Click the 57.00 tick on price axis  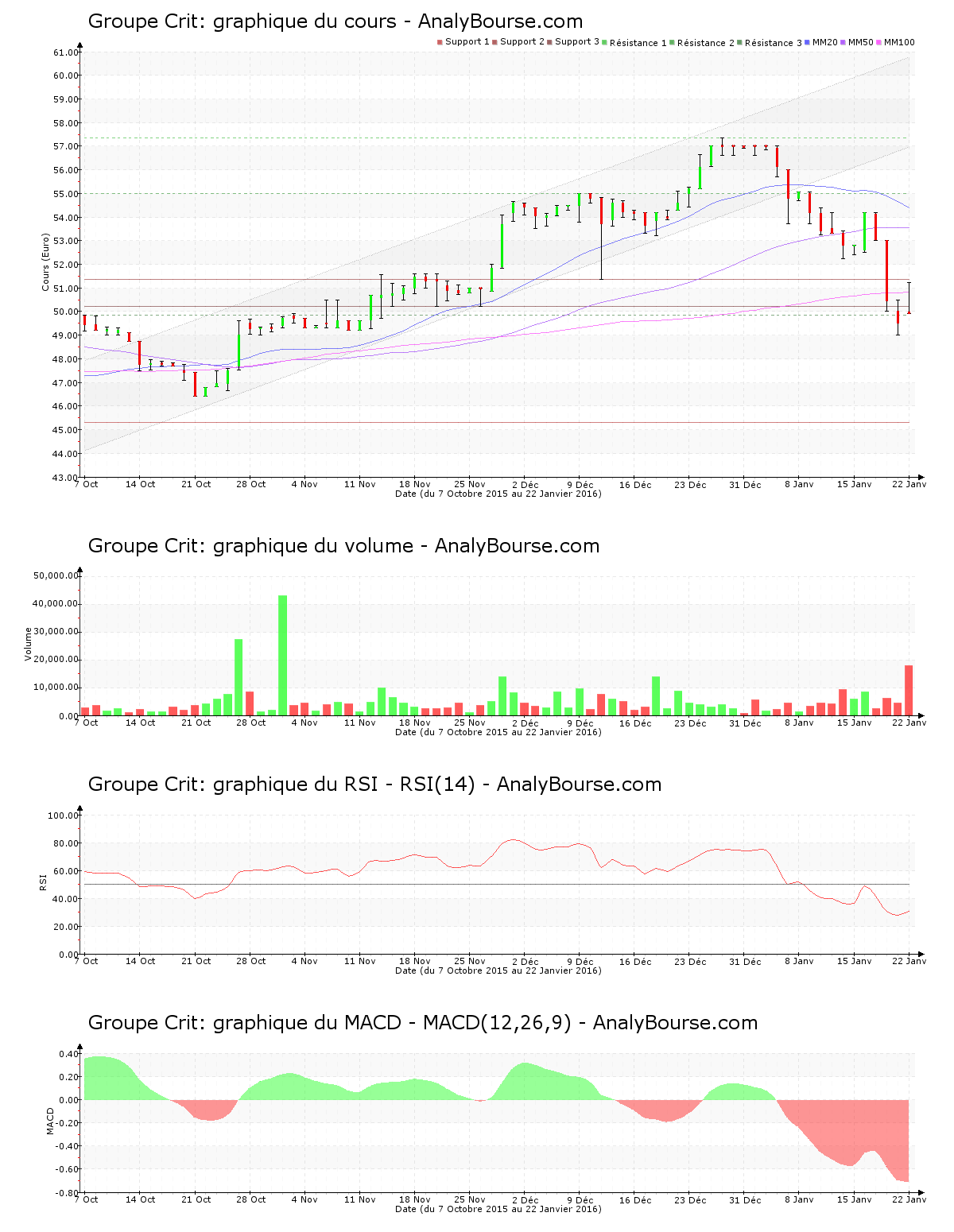pyautogui.click(x=66, y=147)
